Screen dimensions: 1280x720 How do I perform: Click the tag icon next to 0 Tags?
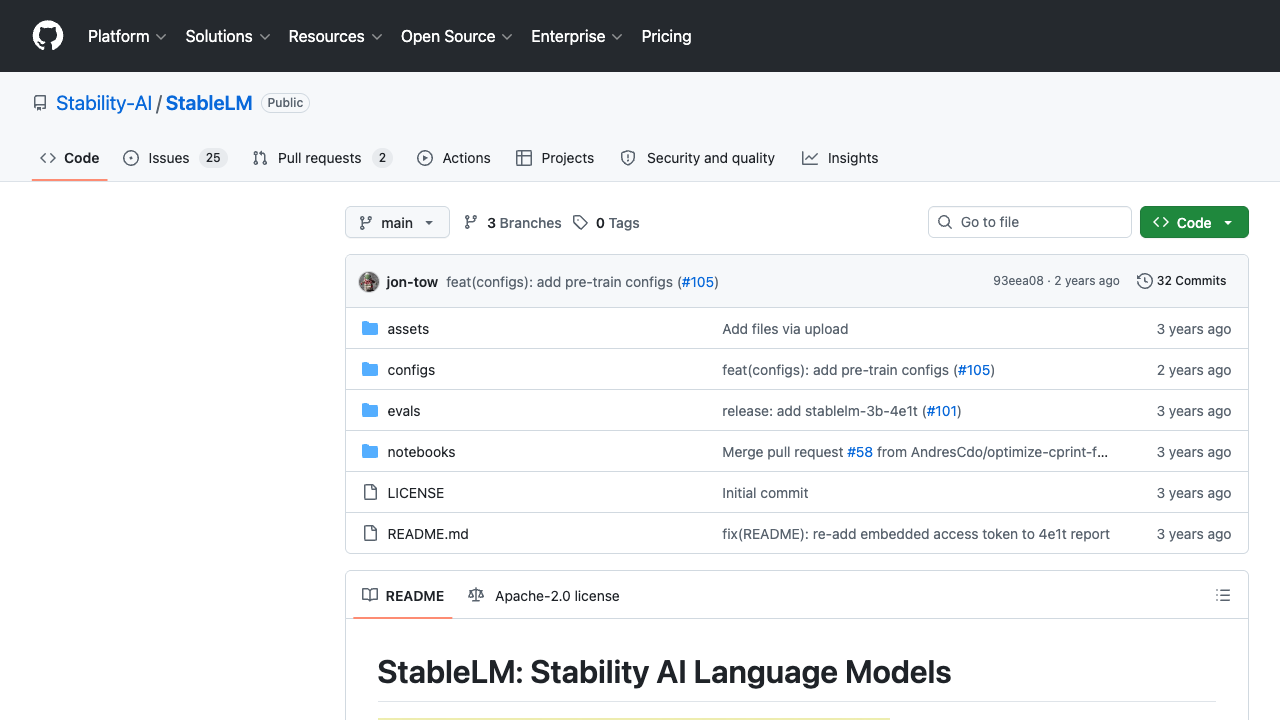point(580,223)
